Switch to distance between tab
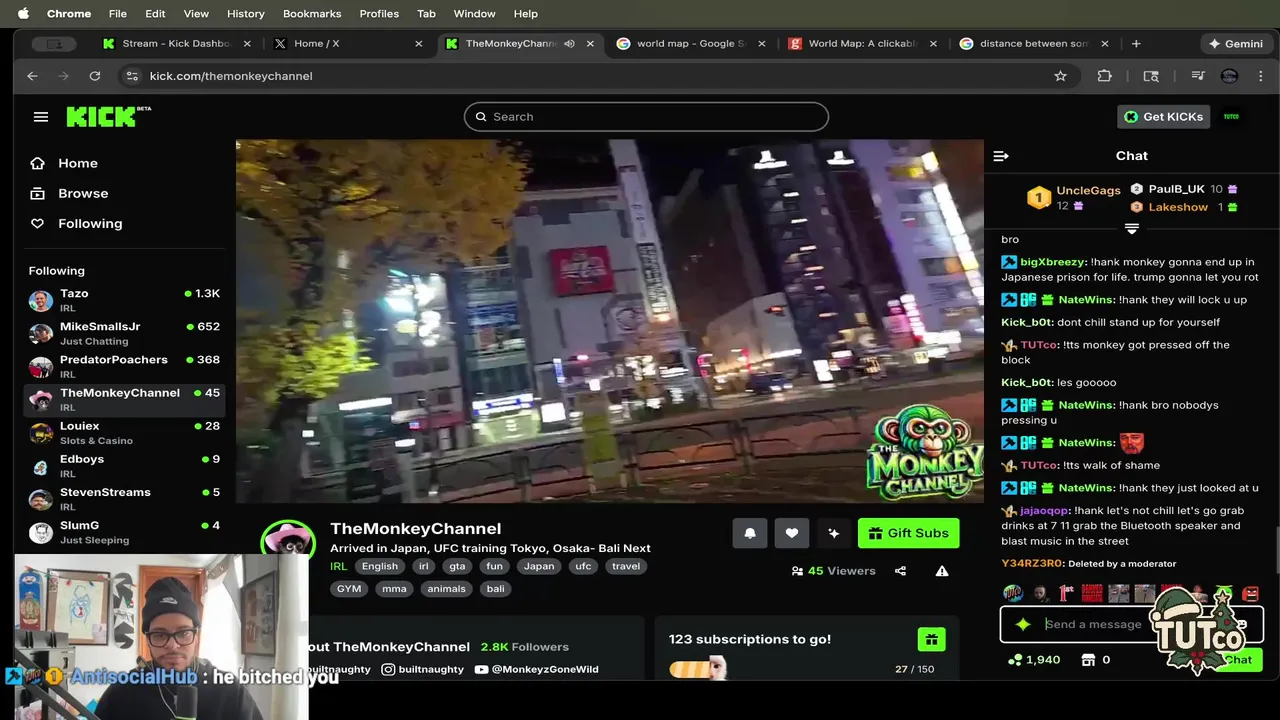 (1034, 44)
